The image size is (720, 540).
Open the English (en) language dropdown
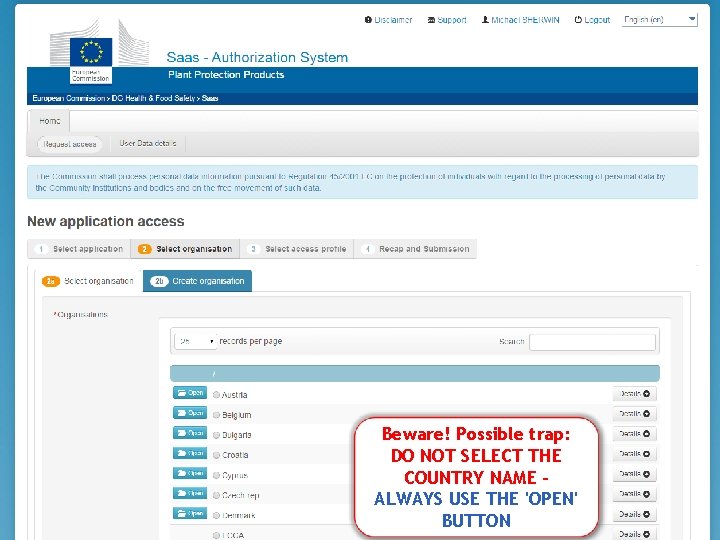659,19
